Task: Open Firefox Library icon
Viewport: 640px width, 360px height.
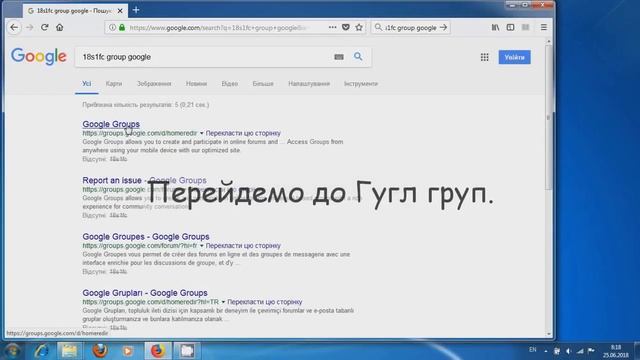Action: tap(495, 27)
